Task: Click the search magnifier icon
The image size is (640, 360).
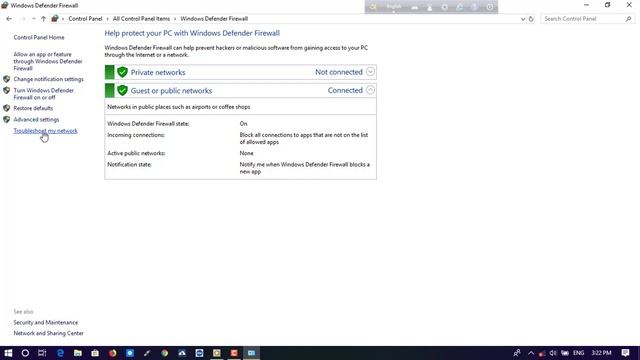Action: [x=629, y=19]
